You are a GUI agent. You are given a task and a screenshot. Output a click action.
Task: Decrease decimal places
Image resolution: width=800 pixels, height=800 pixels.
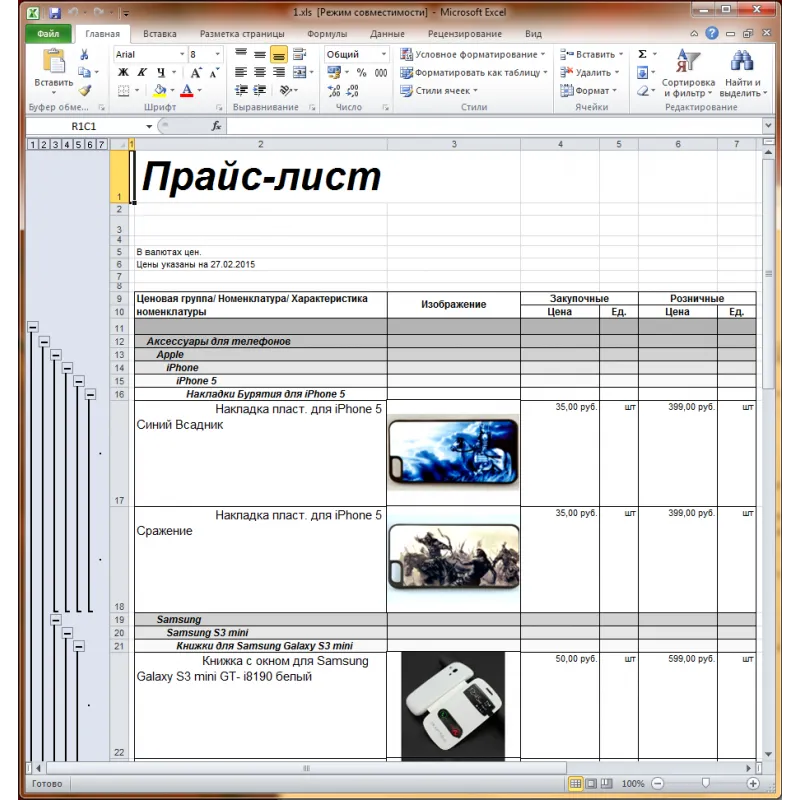[352, 91]
